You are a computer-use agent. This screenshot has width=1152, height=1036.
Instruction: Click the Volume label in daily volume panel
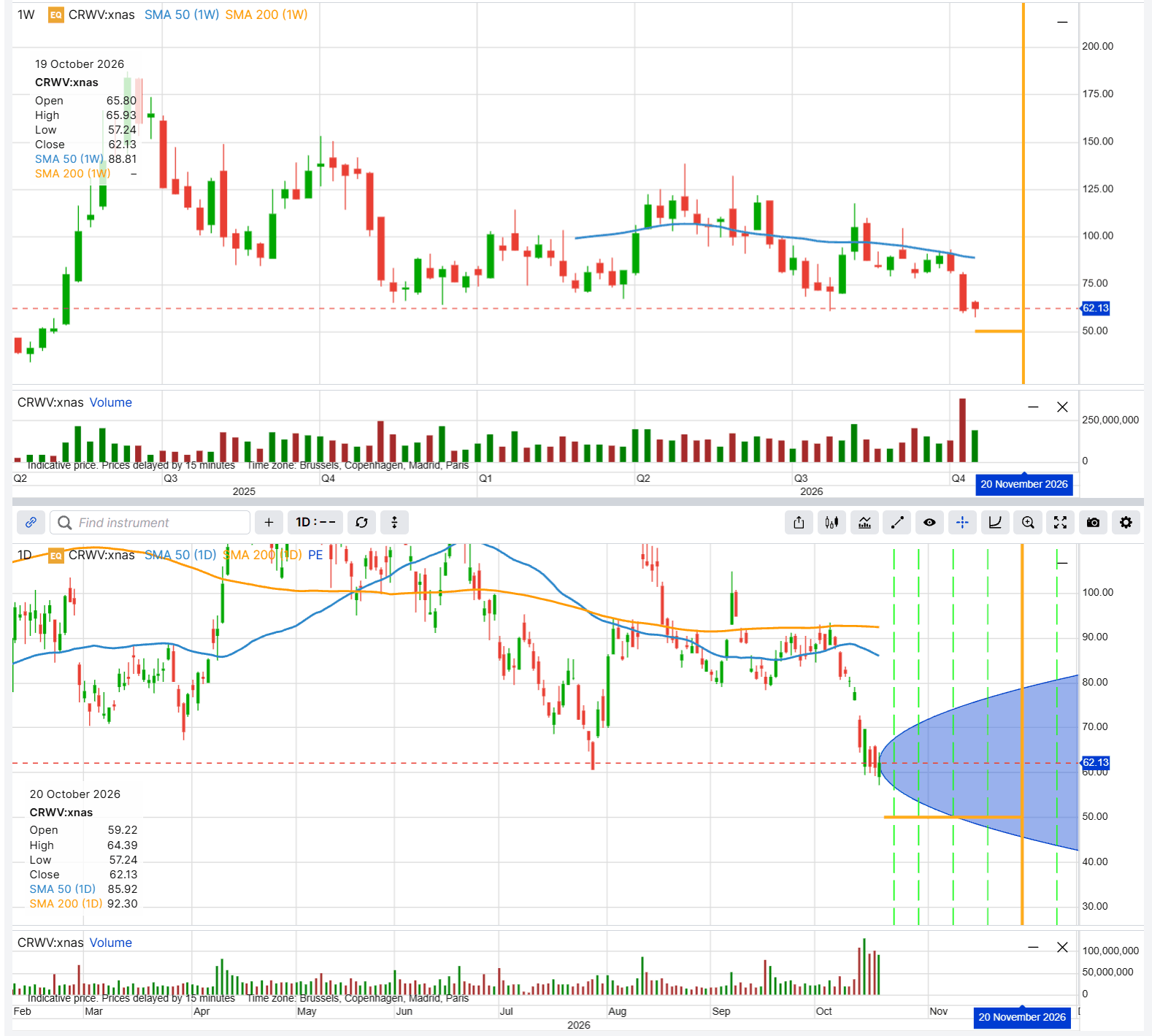point(111,943)
